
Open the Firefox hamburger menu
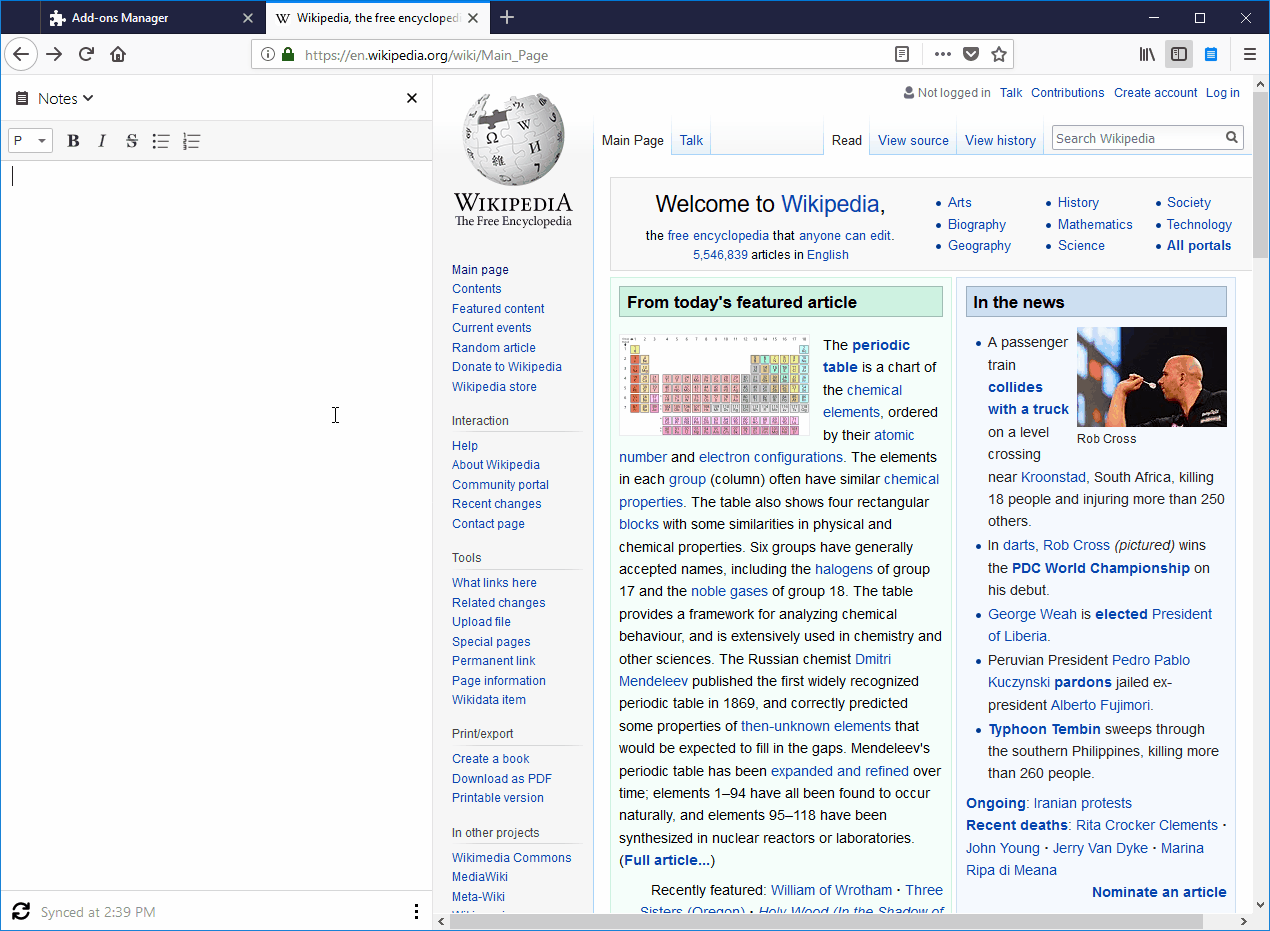coord(1250,54)
